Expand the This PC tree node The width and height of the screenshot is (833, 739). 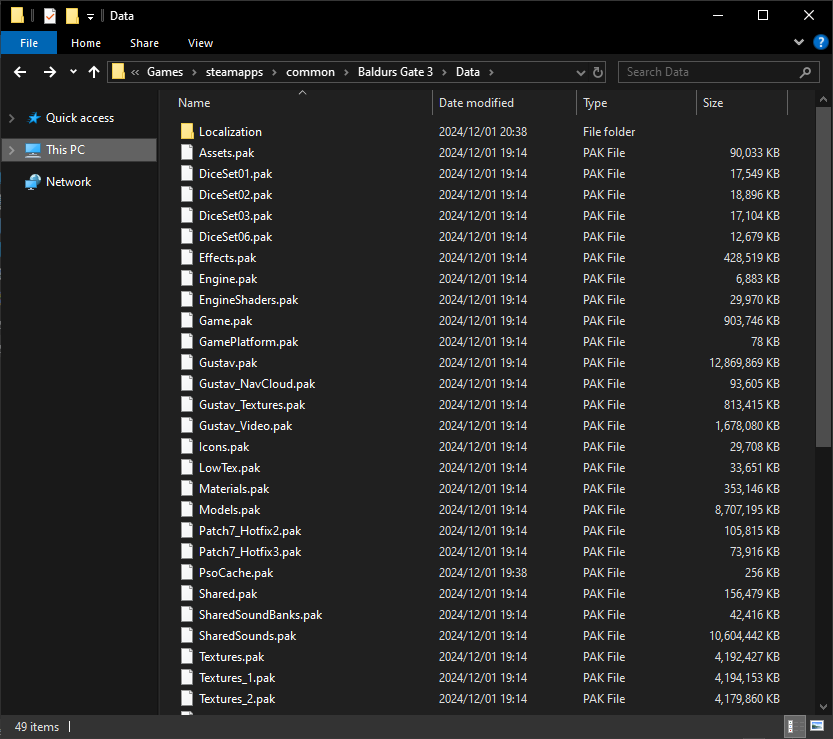(11, 150)
